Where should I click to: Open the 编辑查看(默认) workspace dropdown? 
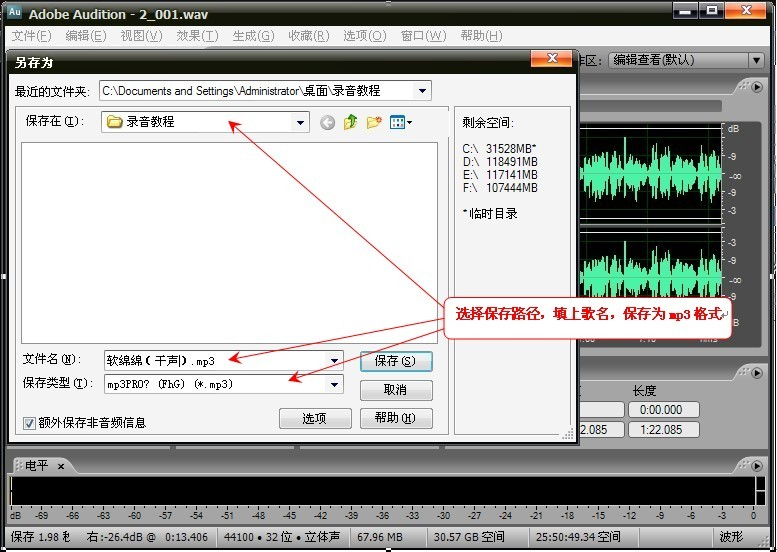point(756,60)
